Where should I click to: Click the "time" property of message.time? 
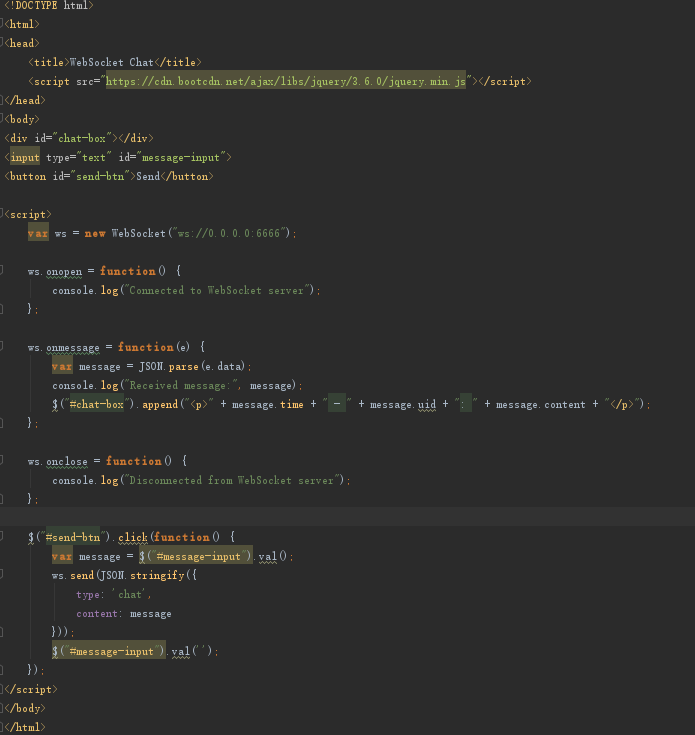(292, 405)
